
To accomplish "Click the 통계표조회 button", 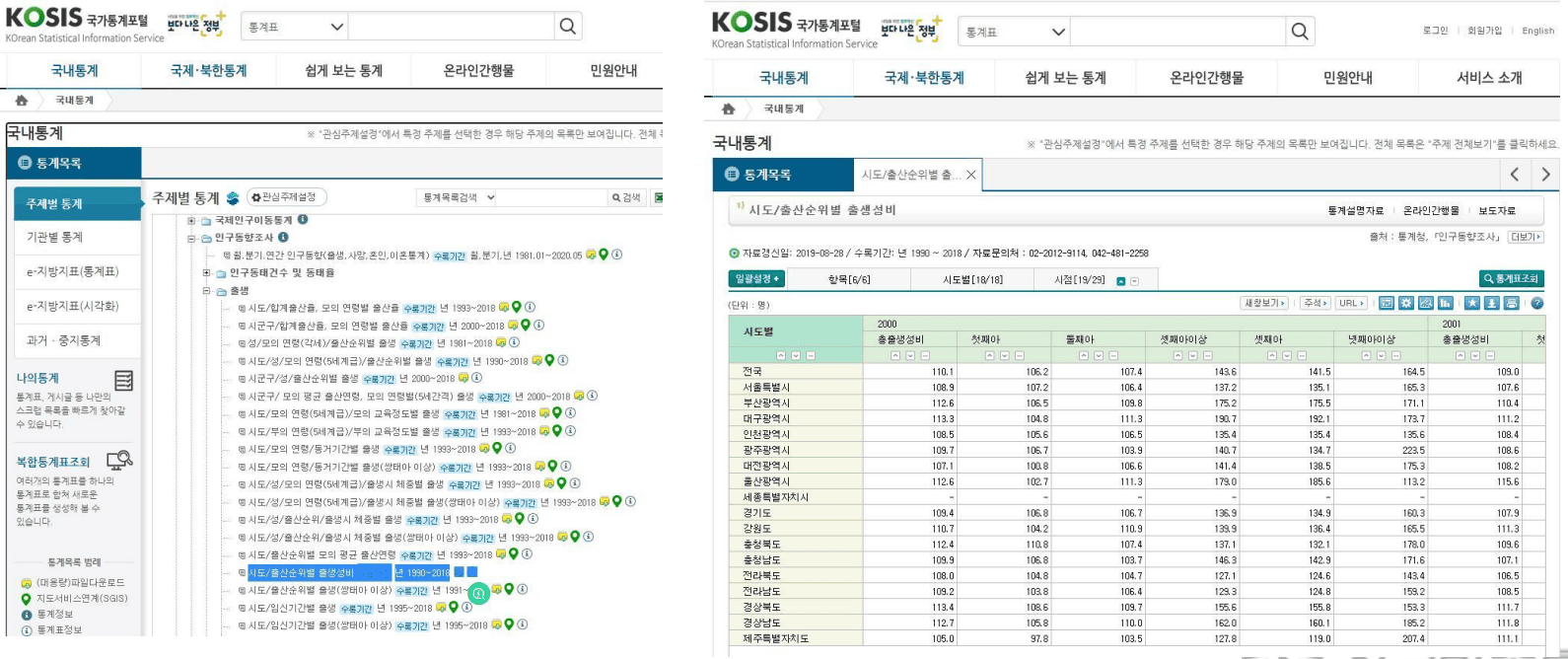I will [1511, 279].
